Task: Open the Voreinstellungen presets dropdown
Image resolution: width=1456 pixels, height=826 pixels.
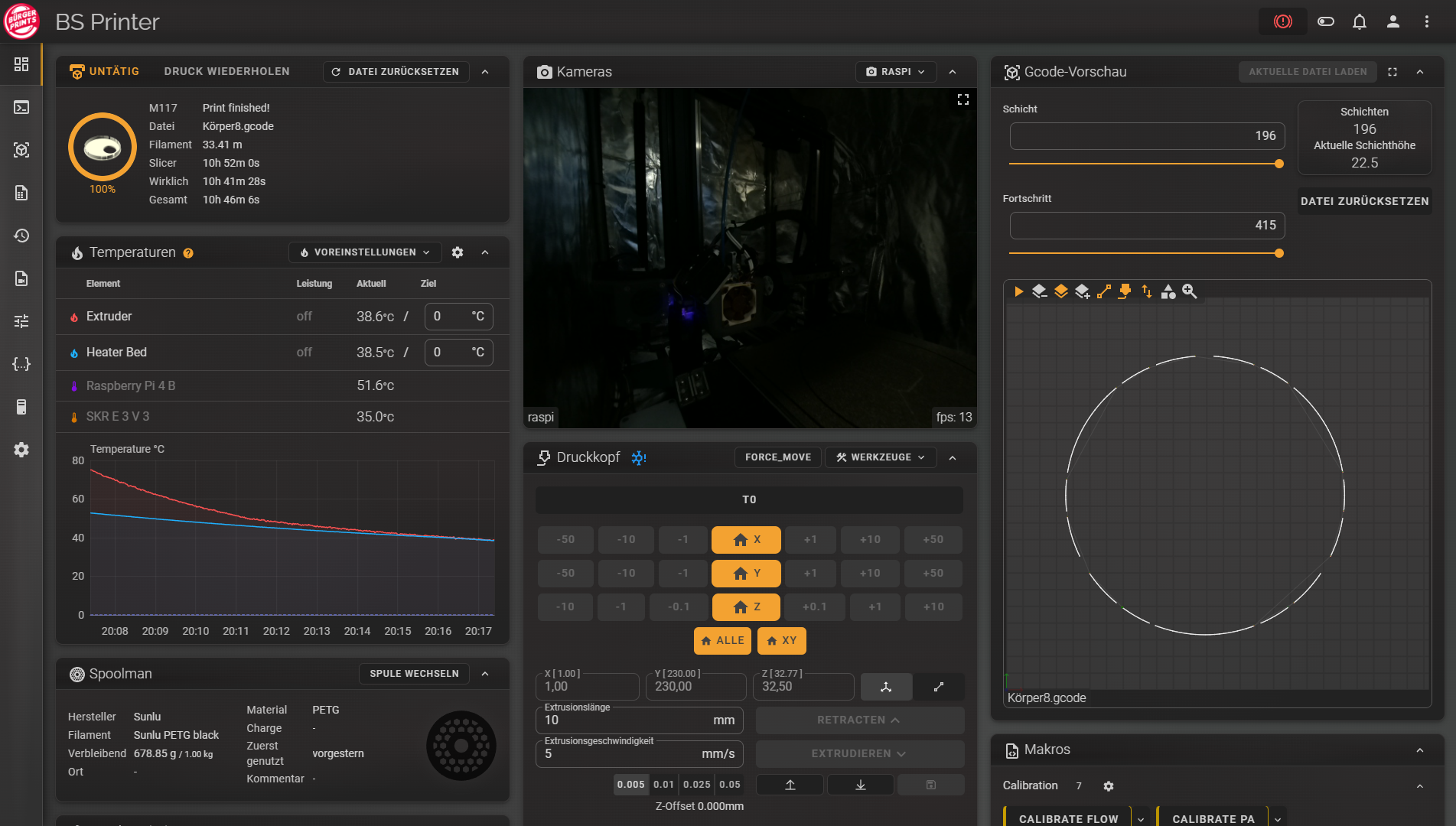Action: tap(364, 252)
